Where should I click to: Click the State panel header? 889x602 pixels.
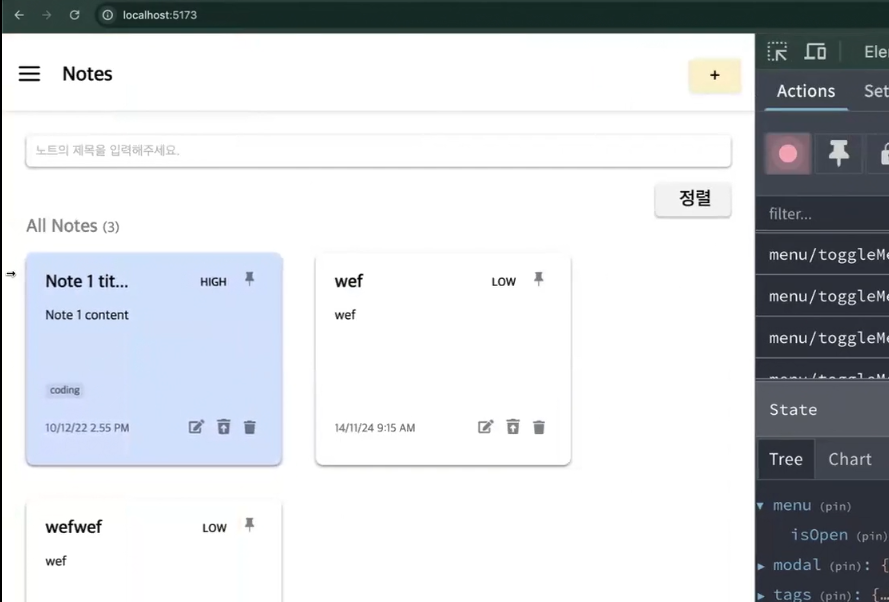click(822, 409)
